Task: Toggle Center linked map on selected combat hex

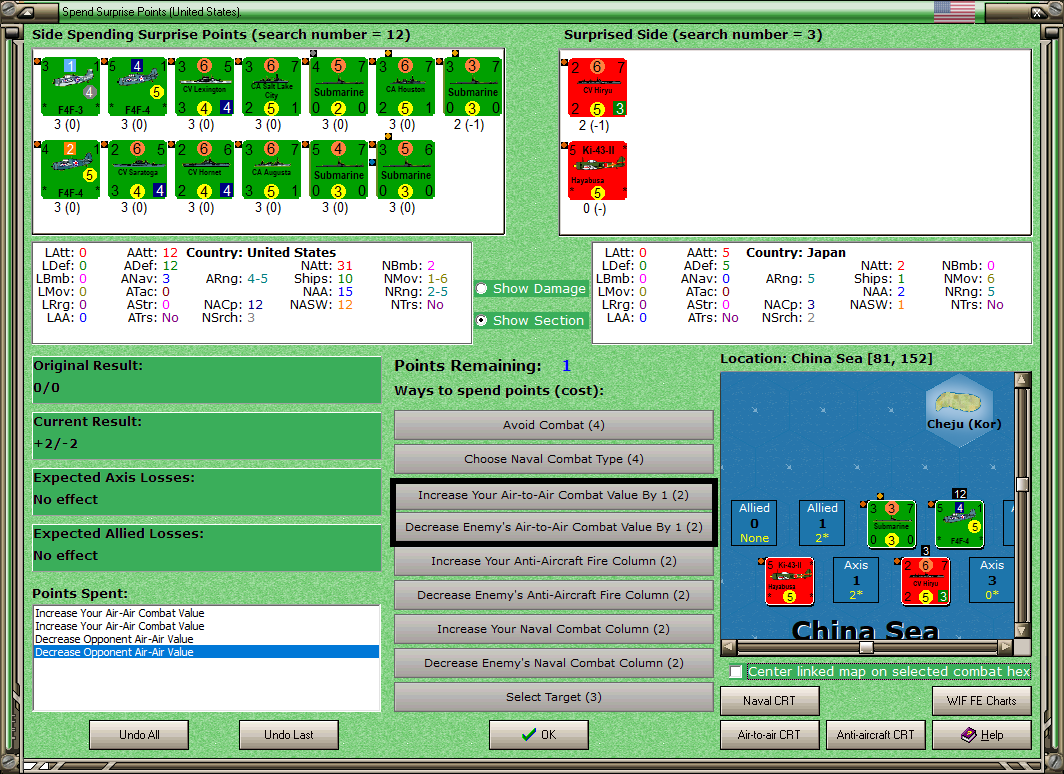Action: click(736, 672)
